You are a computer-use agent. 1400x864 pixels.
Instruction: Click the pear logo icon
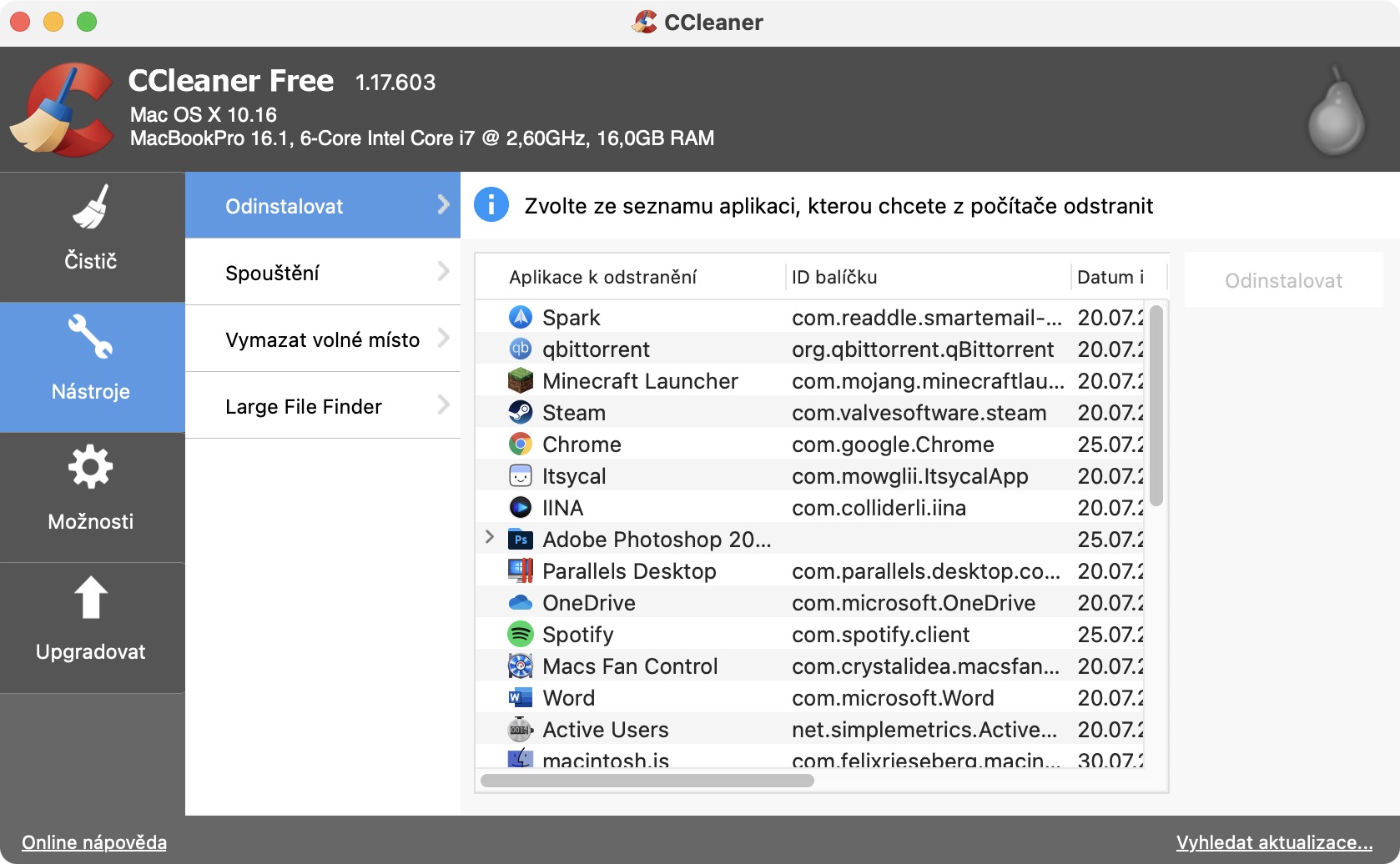(1336, 111)
